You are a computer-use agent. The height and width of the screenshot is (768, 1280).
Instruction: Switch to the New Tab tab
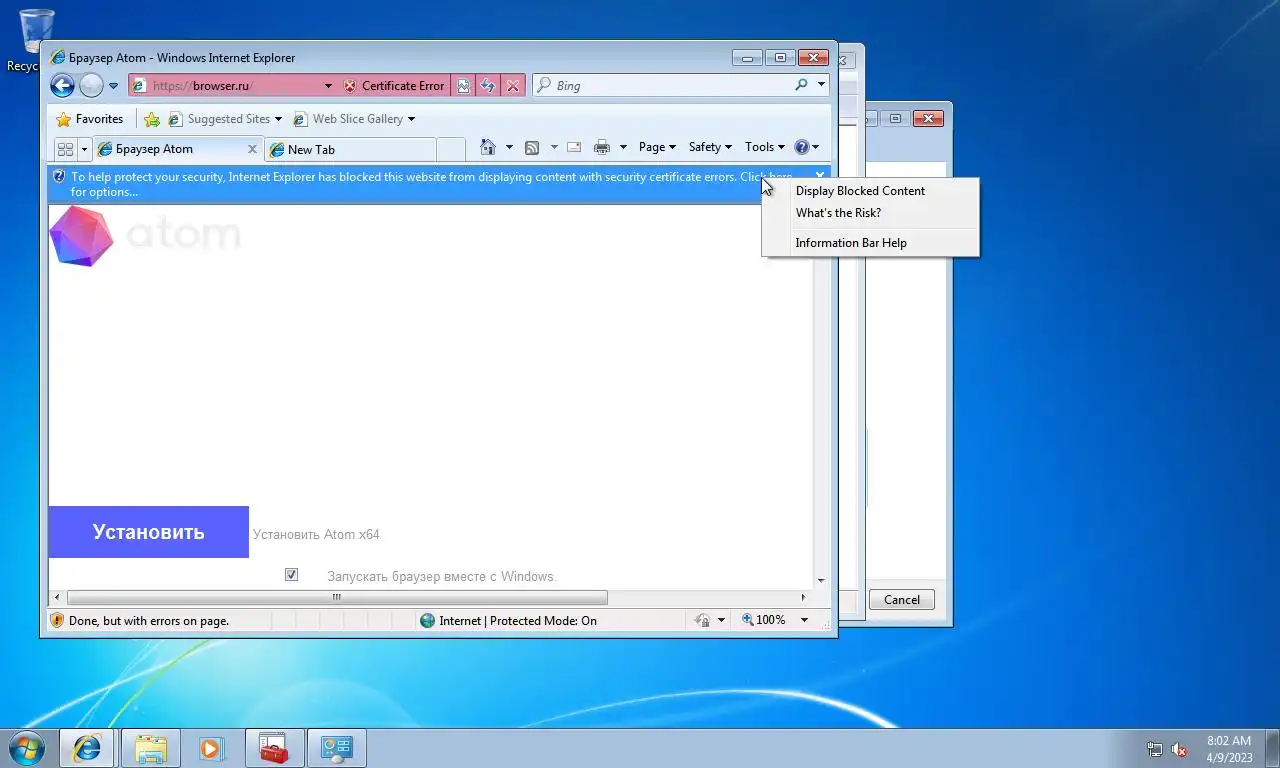[x=350, y=150]
